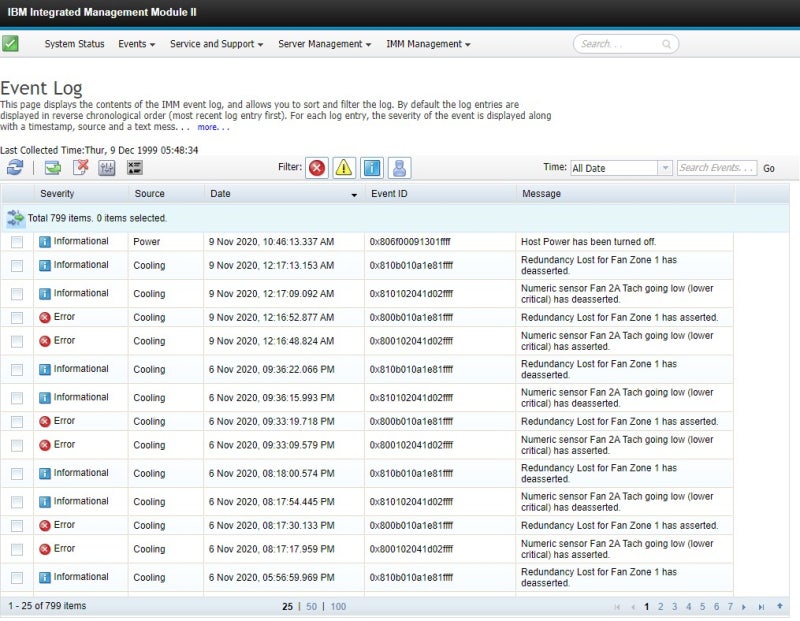Click the clear event log icon
Viewport: 800px width, 621px height.
pyautogui.click(x=81, y=168)
